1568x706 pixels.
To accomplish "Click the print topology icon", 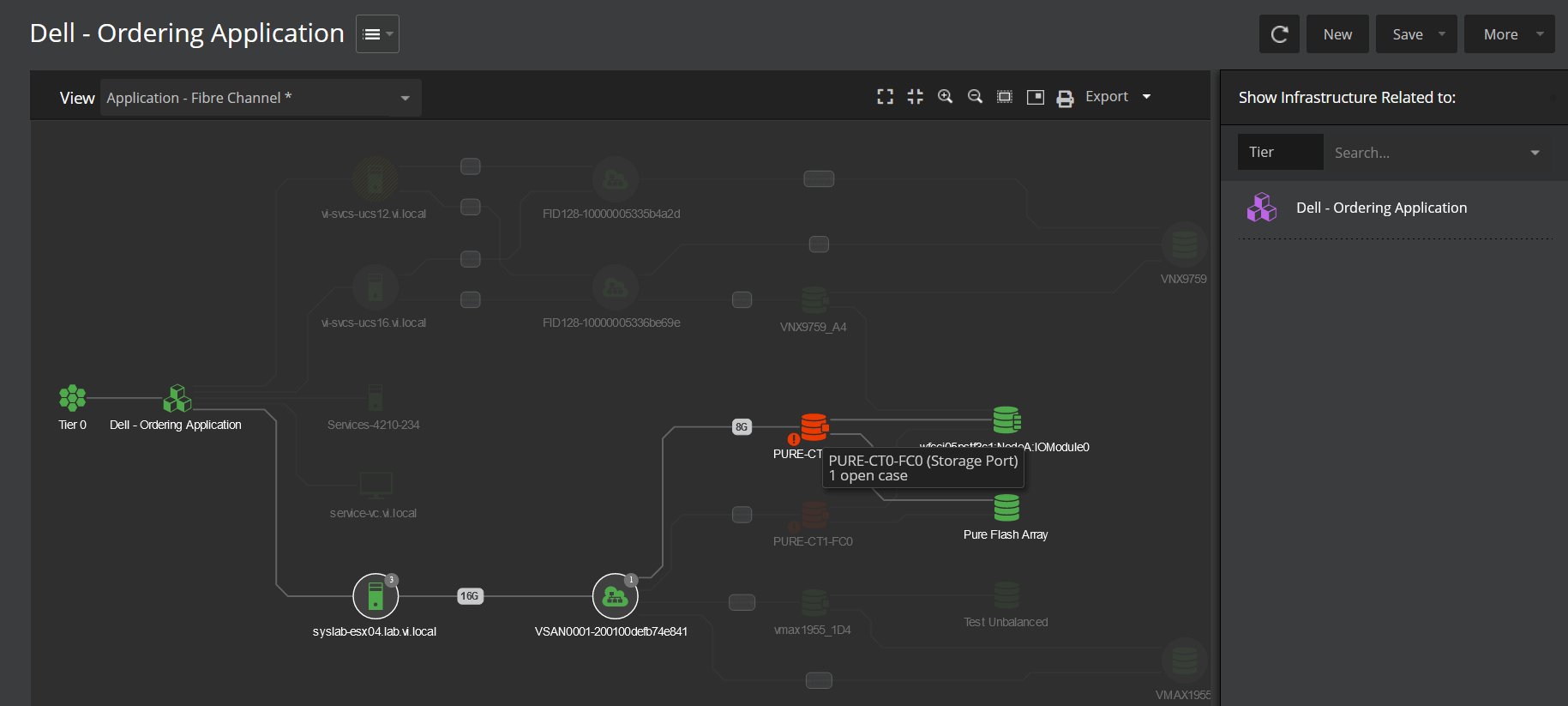I will point(1065,99).
